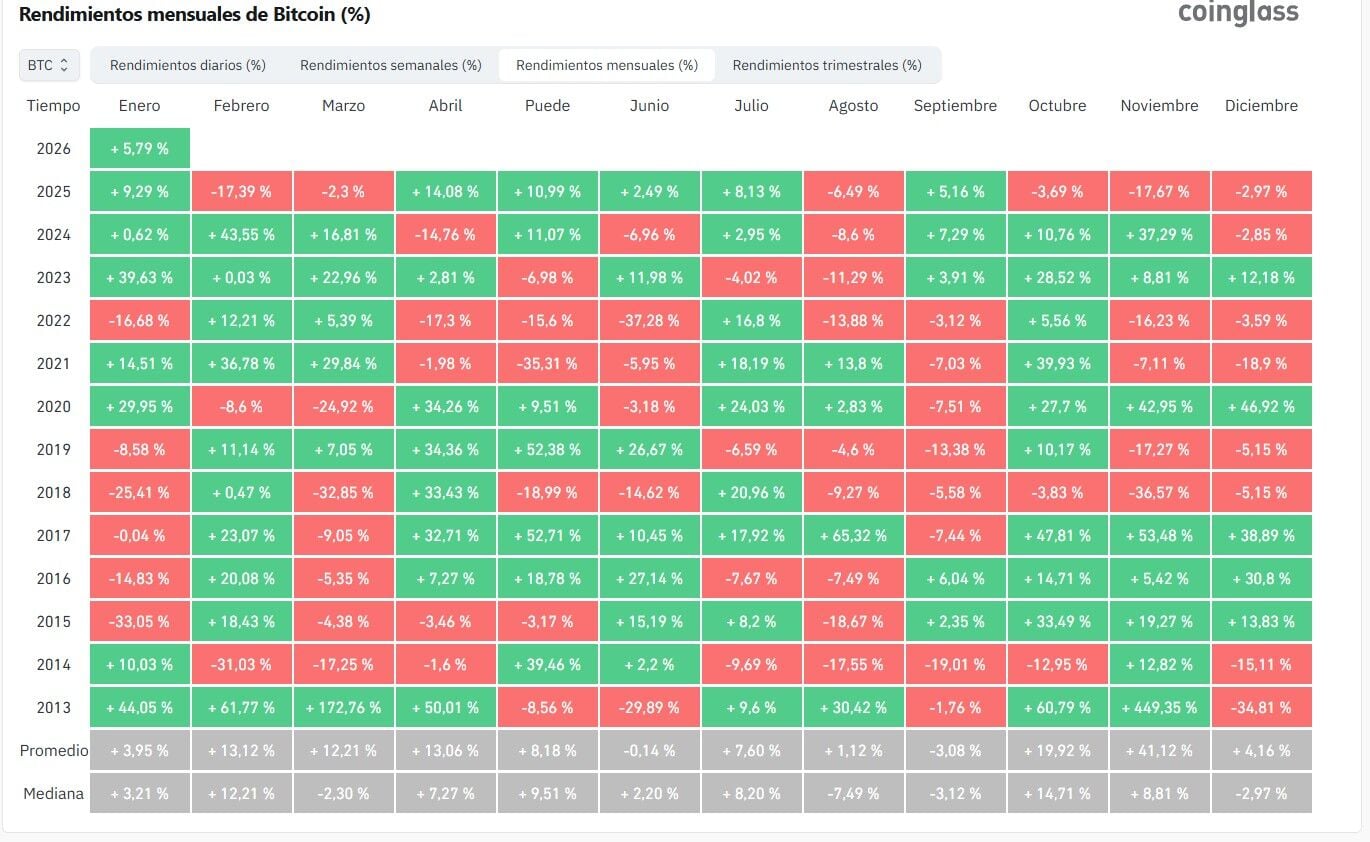1370x842 pixels.
Task: Select Rendimientos mensuales (%) tab
Action: [x=607, y=65]
